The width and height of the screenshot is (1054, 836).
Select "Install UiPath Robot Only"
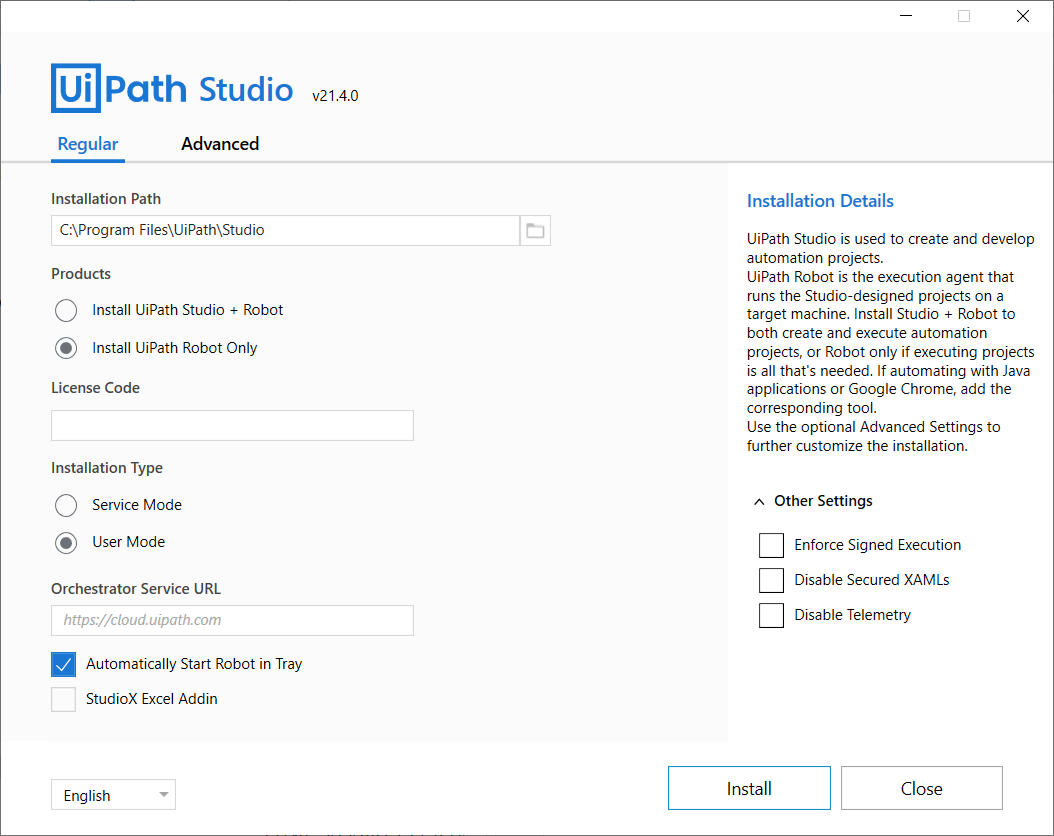(65, 347)
